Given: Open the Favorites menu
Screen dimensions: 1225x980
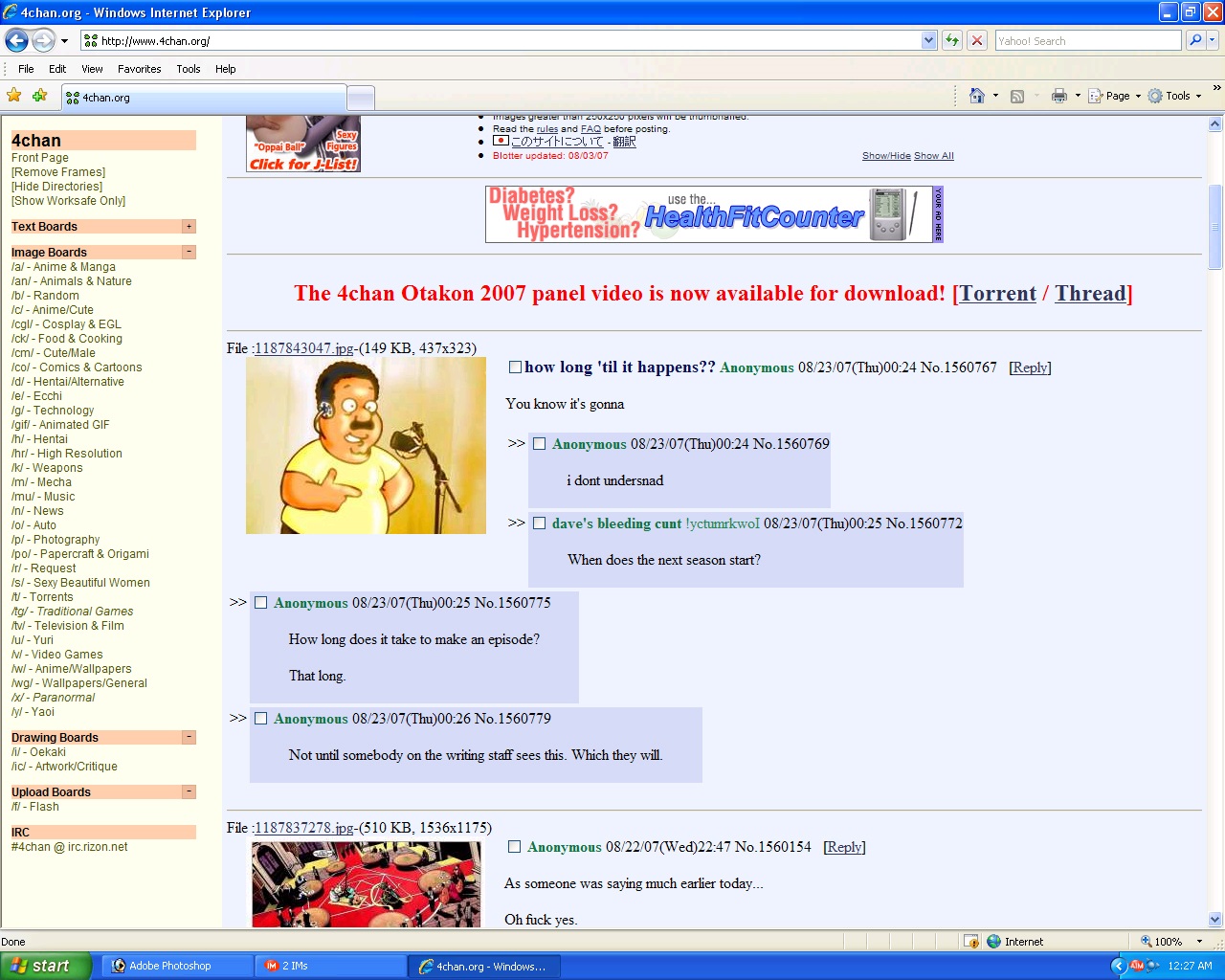Looking at the screenshot, I should [x=140, y=69].
